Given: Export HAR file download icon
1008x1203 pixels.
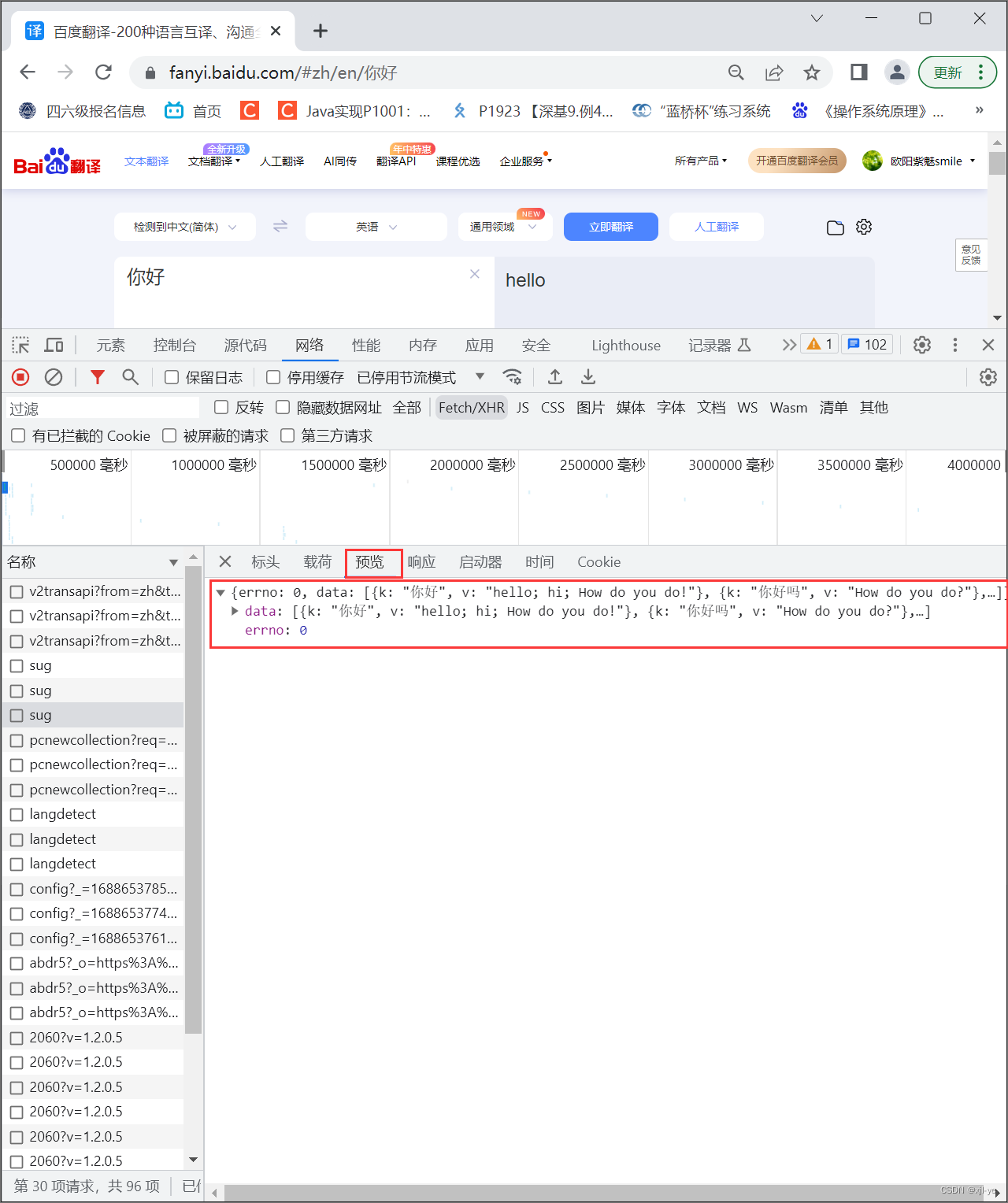Looking at the screenshot, I should pos(588,377).
